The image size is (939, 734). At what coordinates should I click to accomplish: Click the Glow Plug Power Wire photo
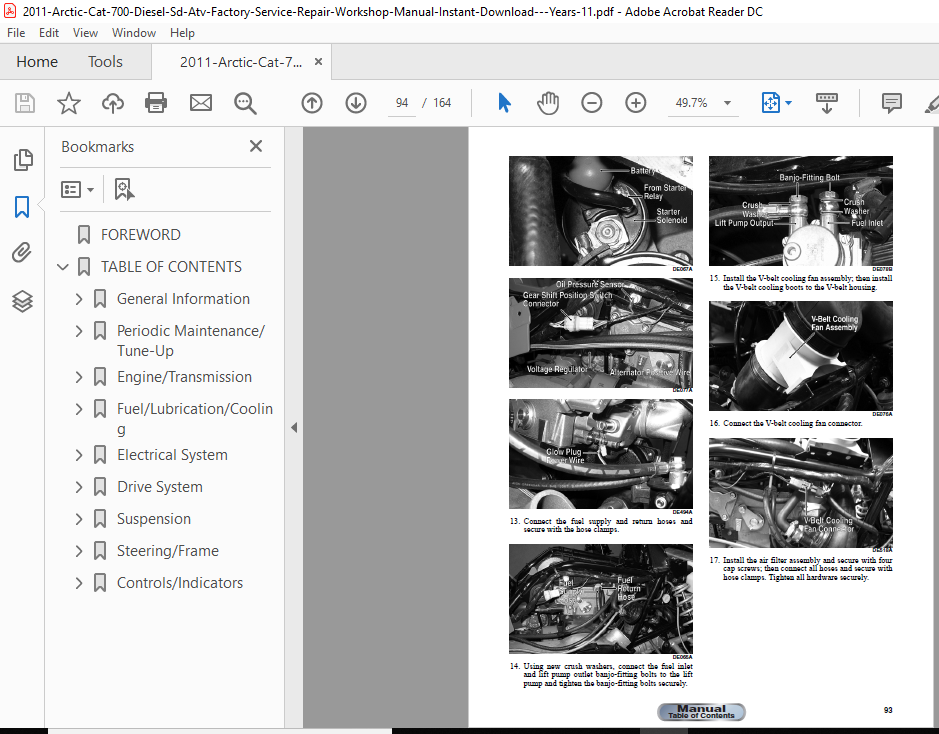tap(601, 454)
